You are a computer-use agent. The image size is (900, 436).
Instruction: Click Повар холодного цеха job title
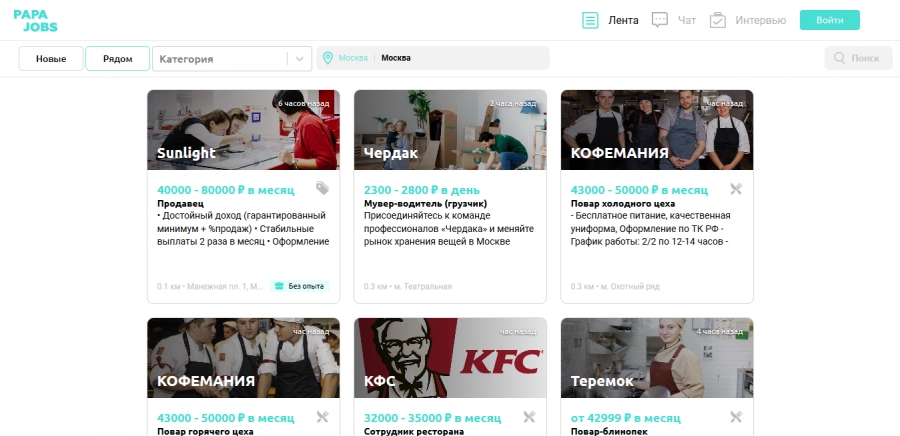623,203
